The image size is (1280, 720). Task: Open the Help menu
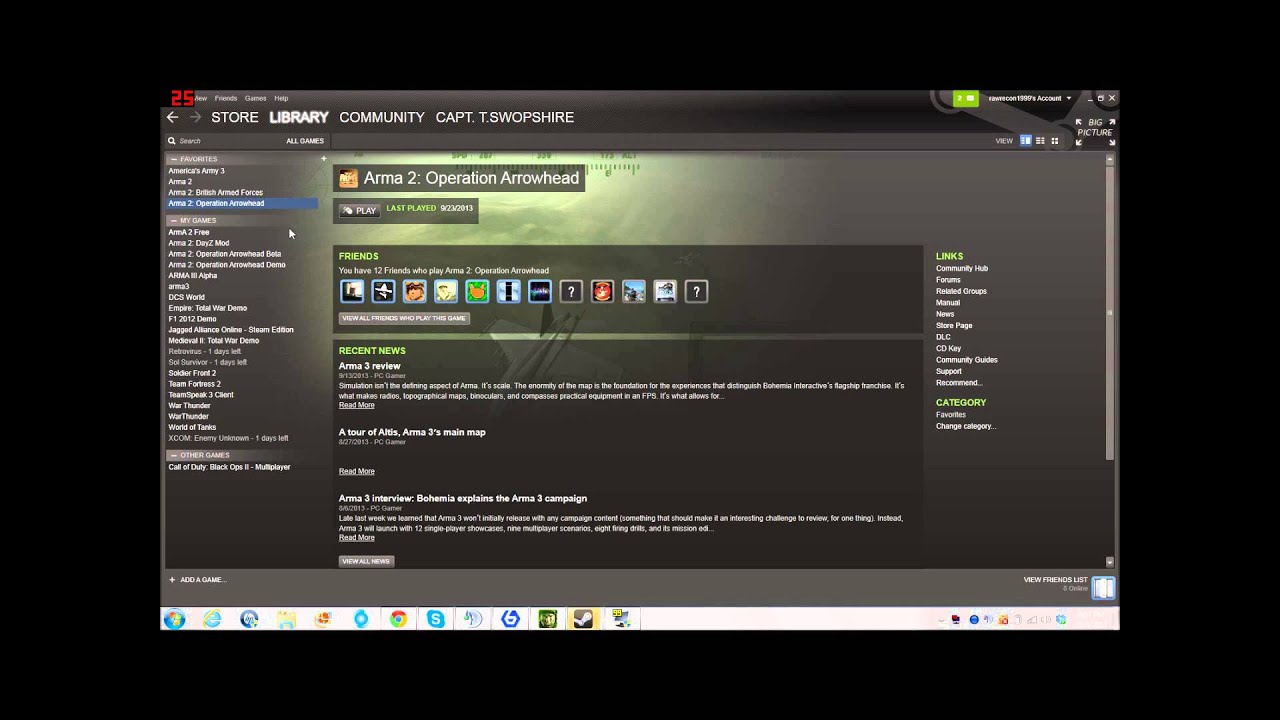[x=281, y=98]
